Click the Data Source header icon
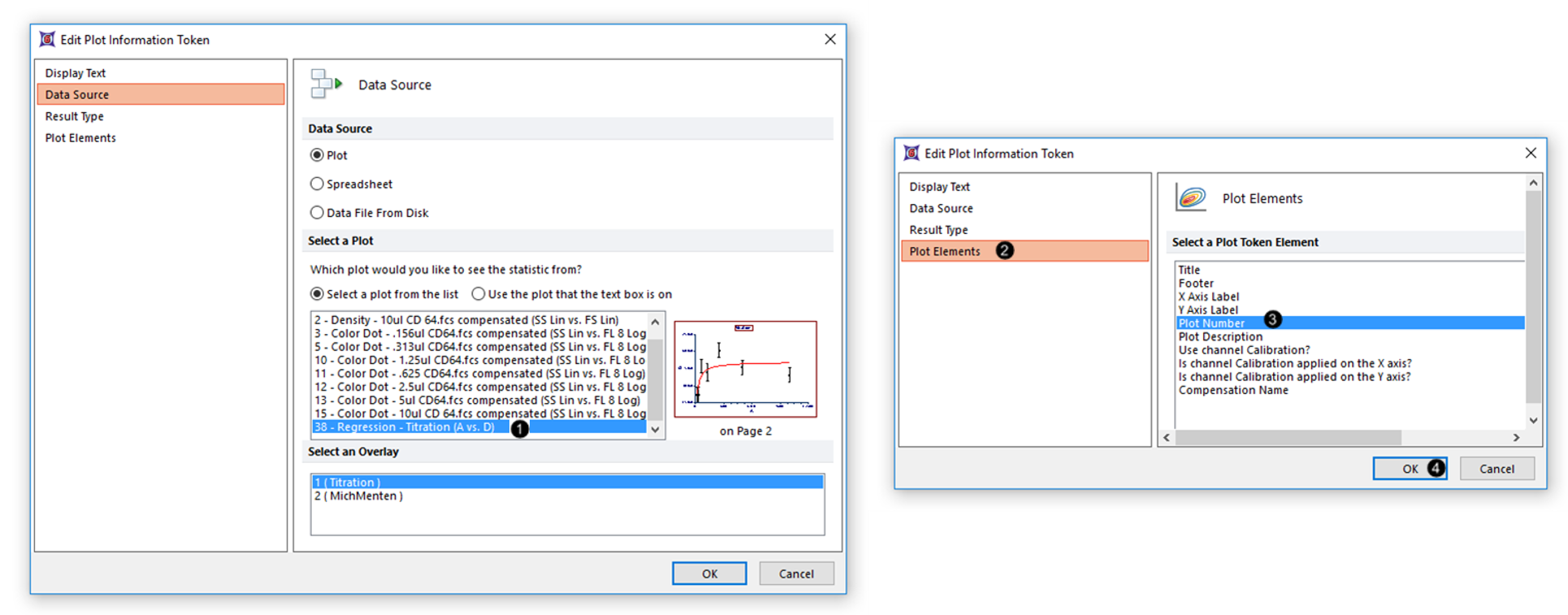 [326, 84]
